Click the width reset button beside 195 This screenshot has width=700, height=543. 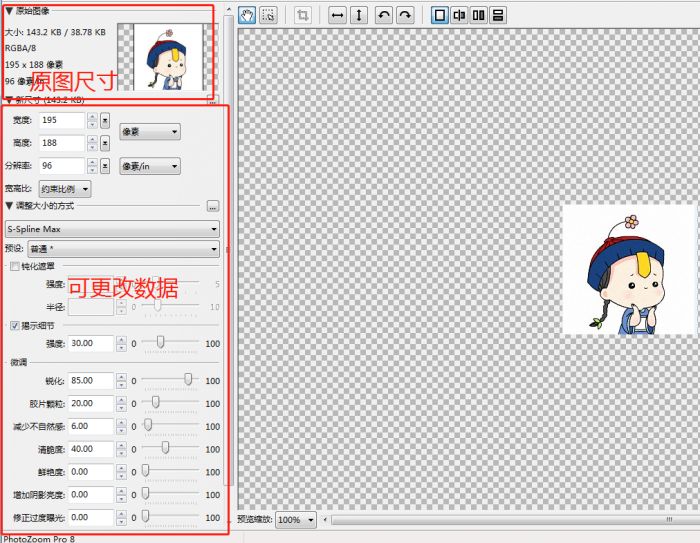click(105, 121)
